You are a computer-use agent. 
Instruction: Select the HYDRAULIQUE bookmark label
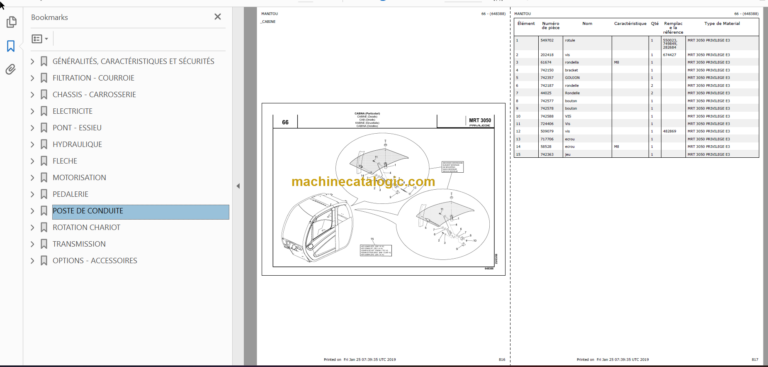pos(77,145)
